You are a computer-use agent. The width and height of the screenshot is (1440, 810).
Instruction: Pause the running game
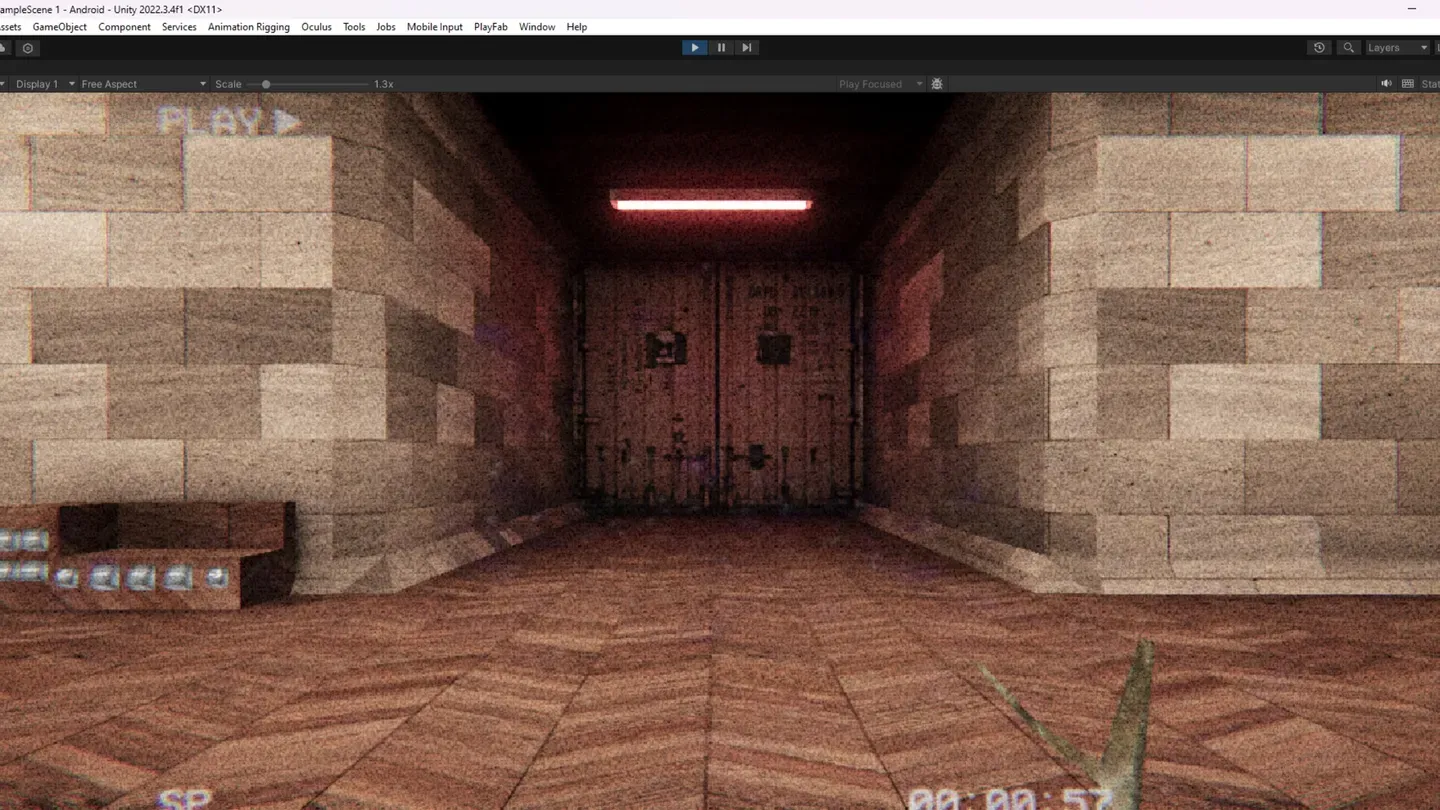pos(721,48)
